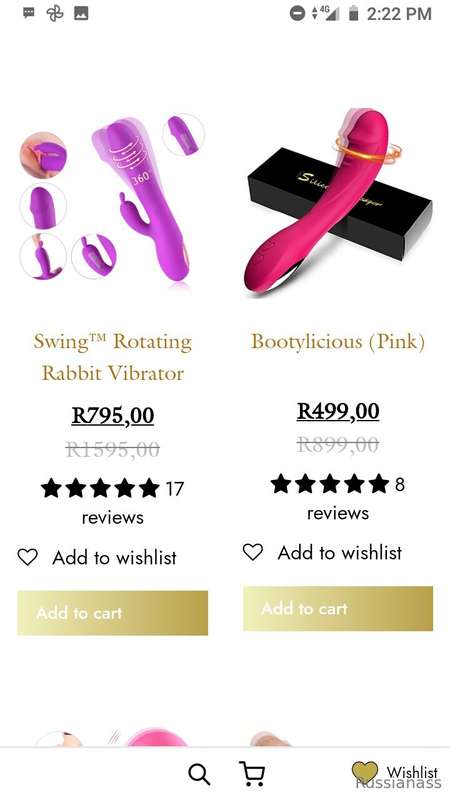View the purple rabbit vibrator product image

112,199
